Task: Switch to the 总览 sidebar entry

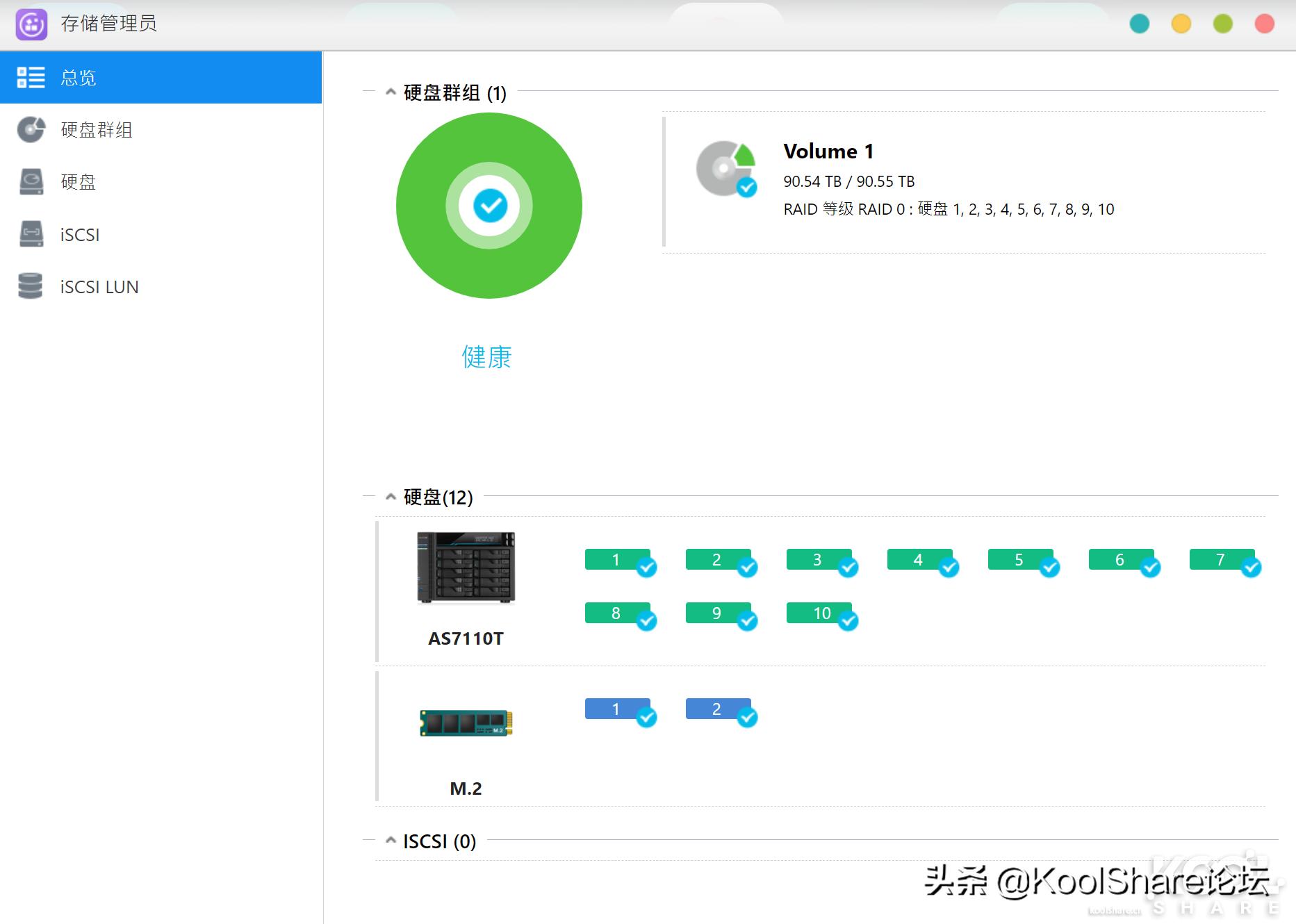Action: coord(79,78)
